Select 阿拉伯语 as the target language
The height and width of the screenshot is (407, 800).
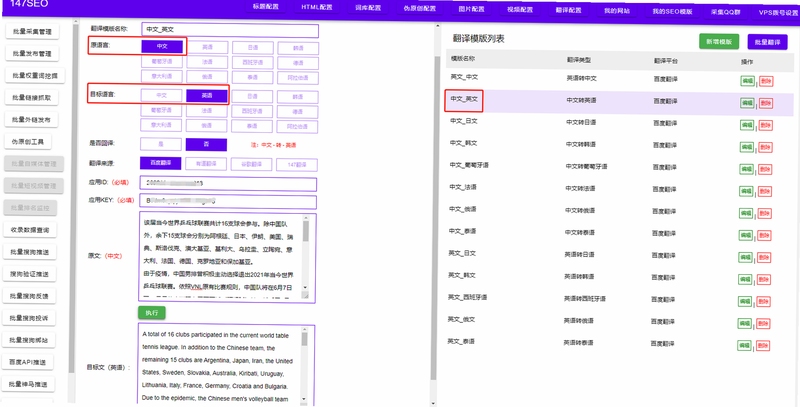point(297,127)
